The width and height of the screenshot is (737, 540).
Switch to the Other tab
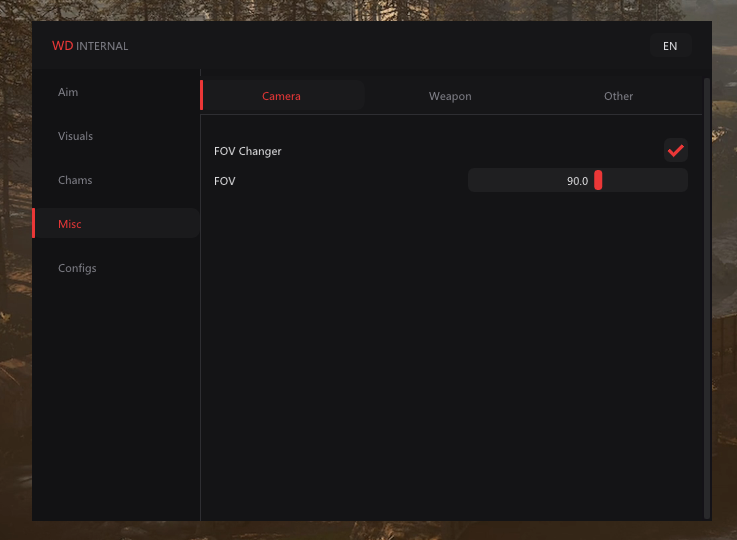click(618, 96)
